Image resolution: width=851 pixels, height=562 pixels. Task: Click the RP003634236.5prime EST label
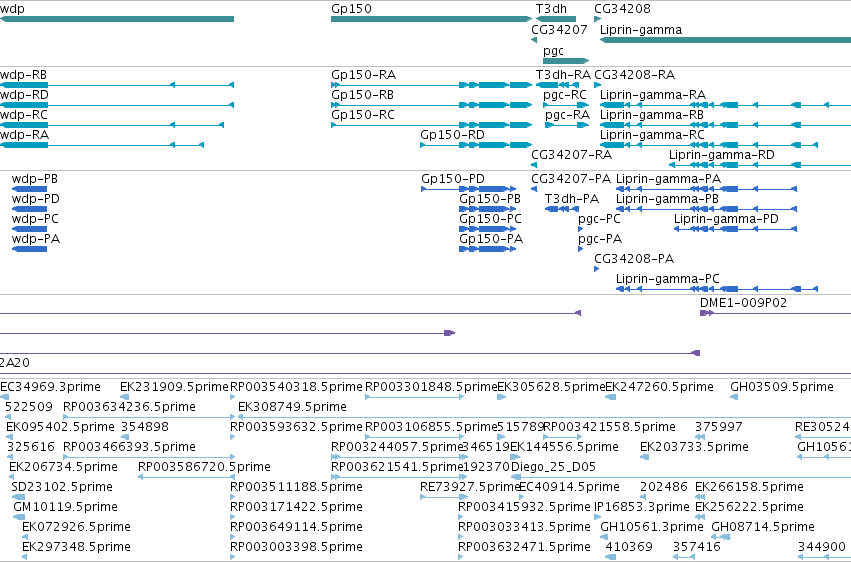[129, 407]
